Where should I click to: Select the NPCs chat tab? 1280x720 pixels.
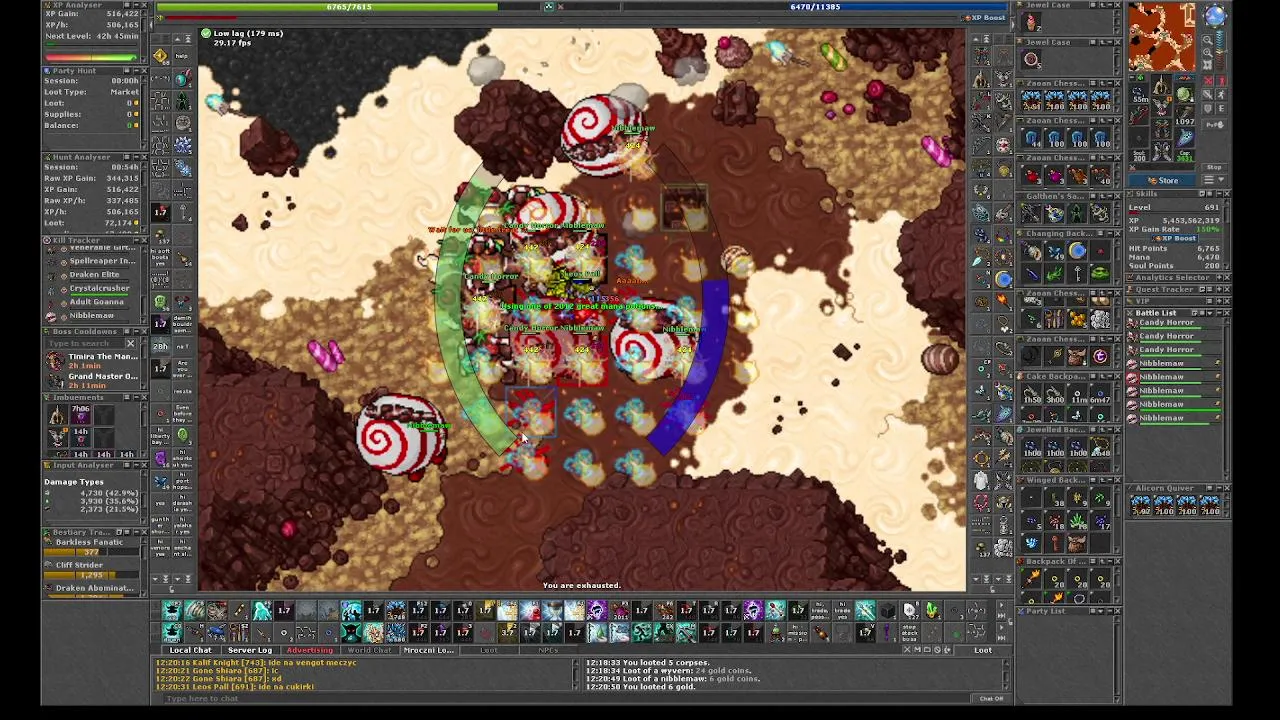click(x=548, y=650)
